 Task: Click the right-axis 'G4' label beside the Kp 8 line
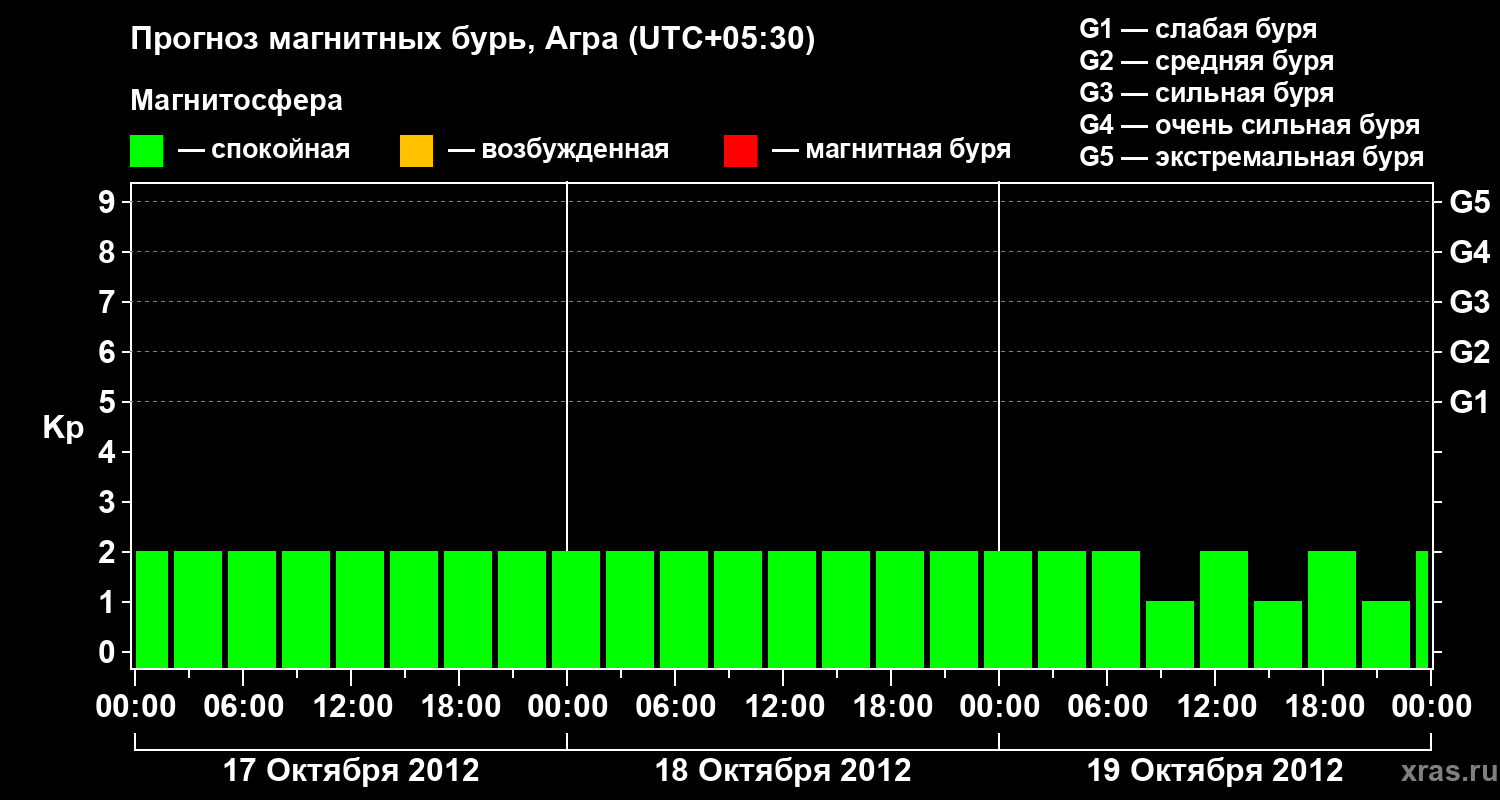(x=1469, y=252)
